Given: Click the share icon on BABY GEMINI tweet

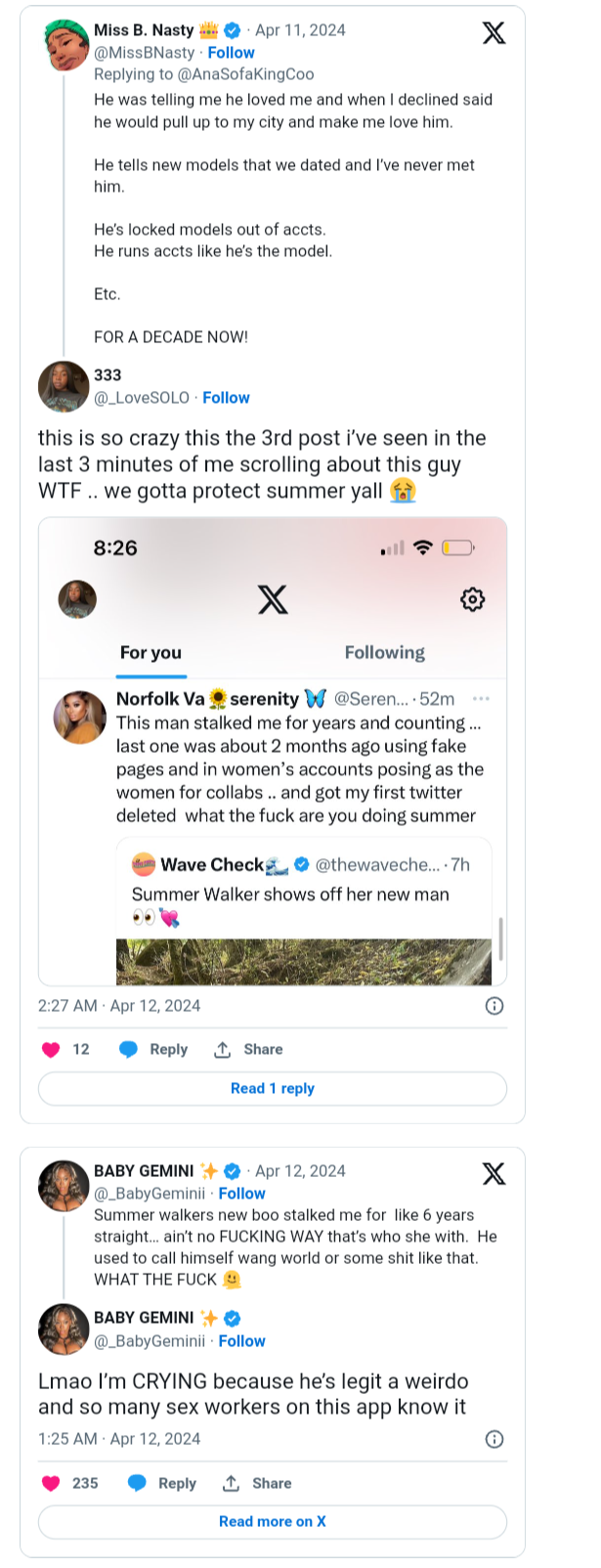Looking at the screenshot, I should pyautogui.click(x=231, y=1484).
